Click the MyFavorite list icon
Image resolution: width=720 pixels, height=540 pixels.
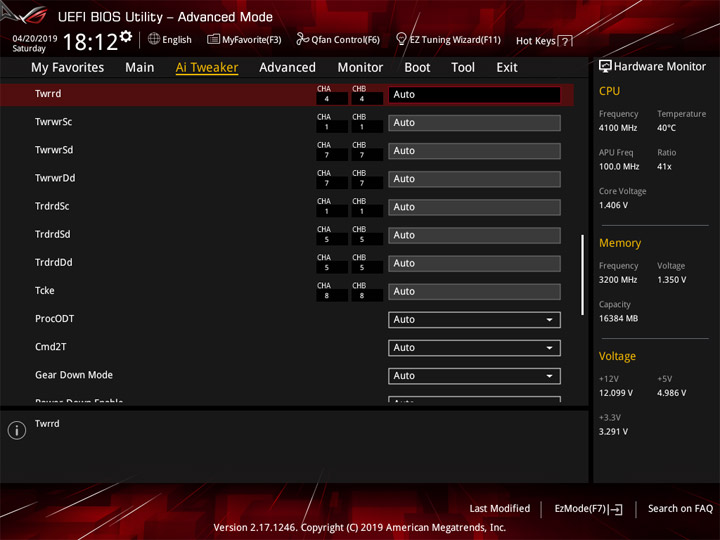pos(213,39)
